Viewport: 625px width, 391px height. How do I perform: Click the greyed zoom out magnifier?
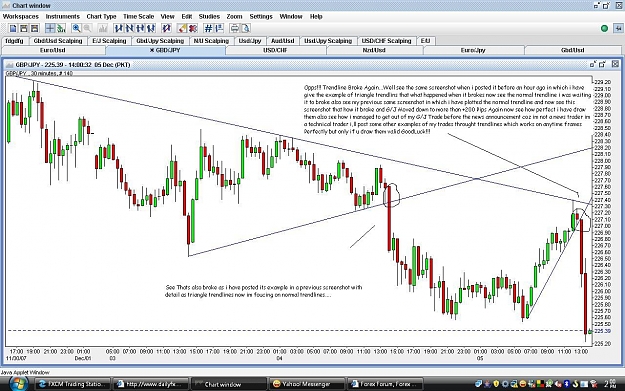(87, 28)
